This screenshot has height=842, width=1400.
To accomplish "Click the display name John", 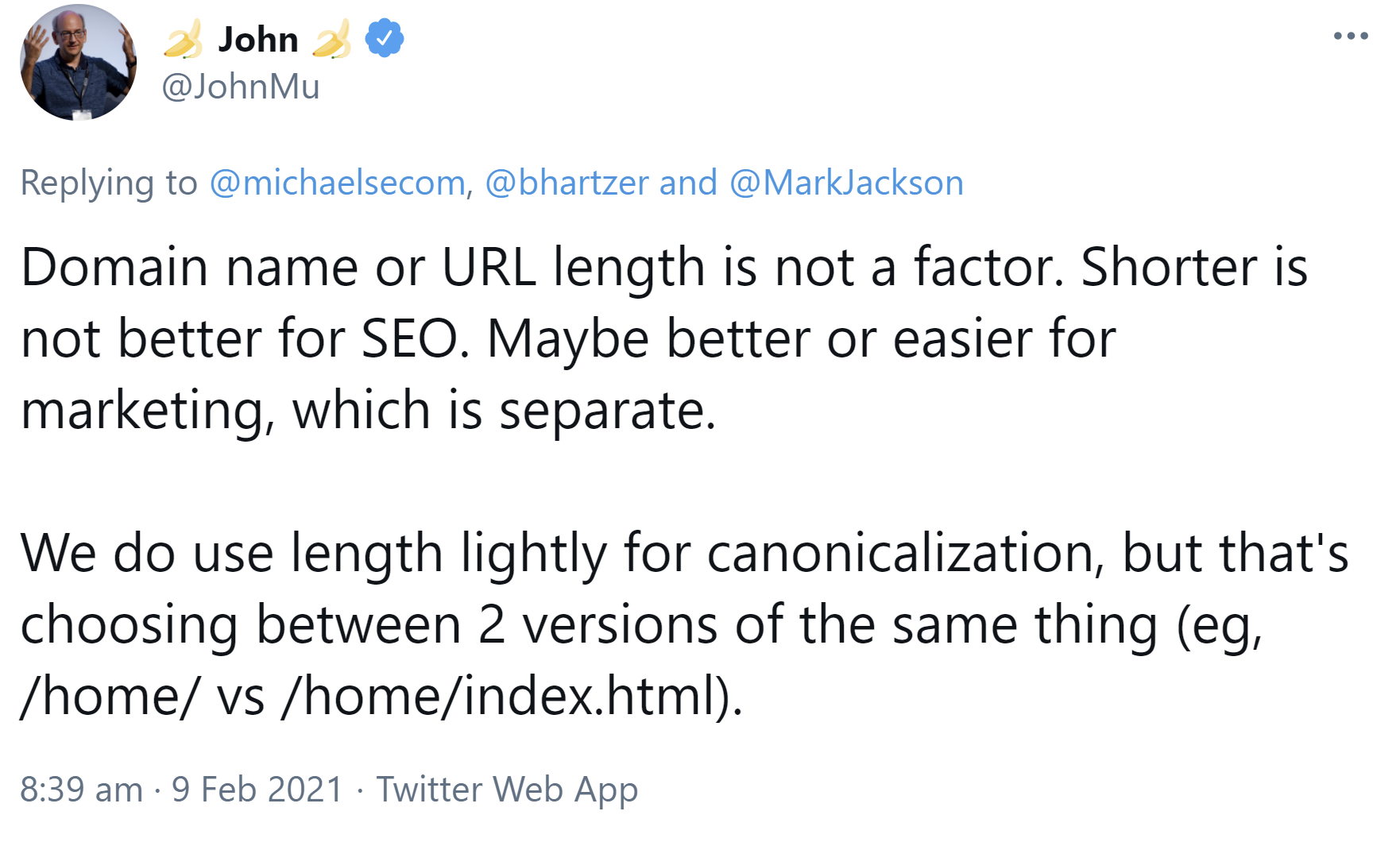I will [x=260, y=37].
